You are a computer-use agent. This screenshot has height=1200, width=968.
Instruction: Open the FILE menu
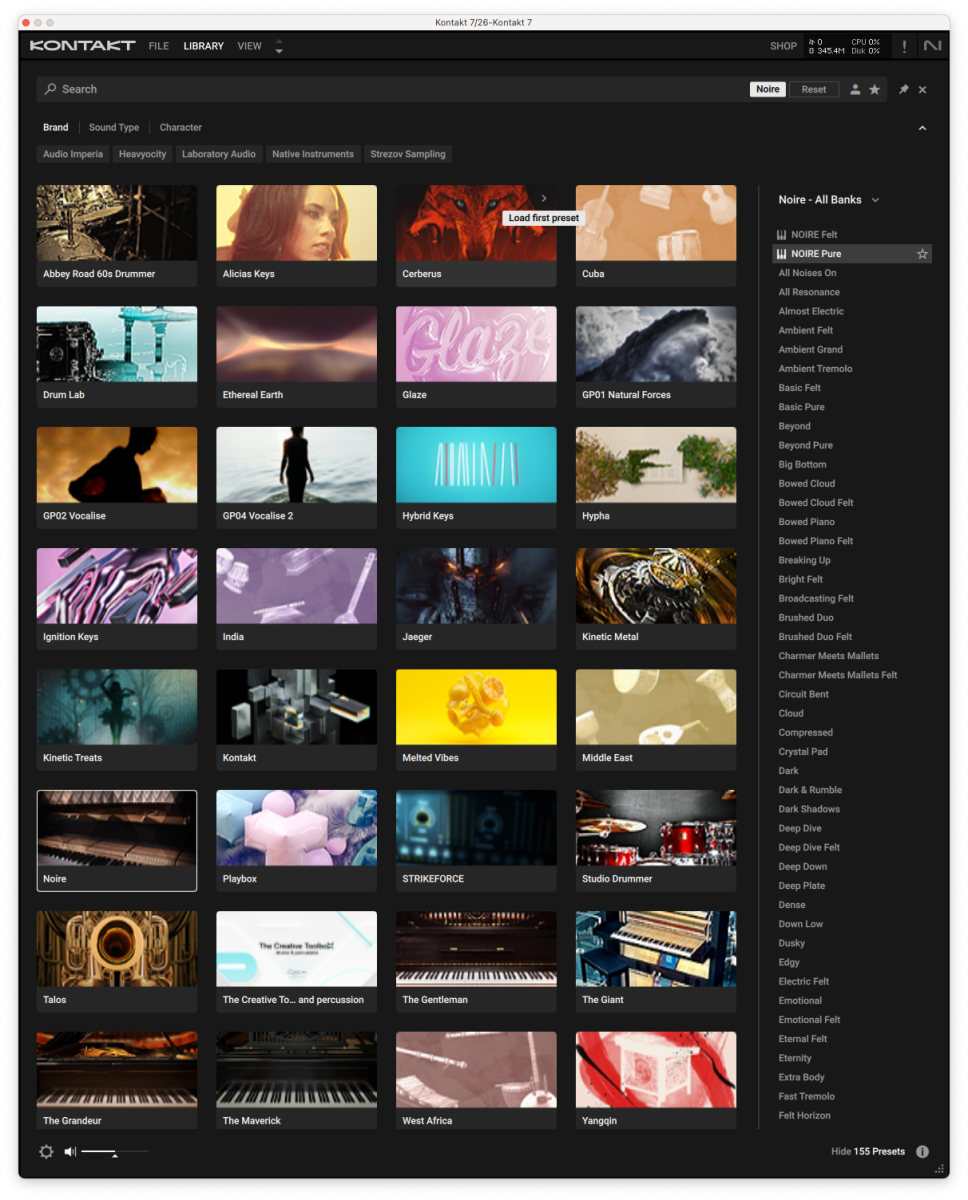159,46
